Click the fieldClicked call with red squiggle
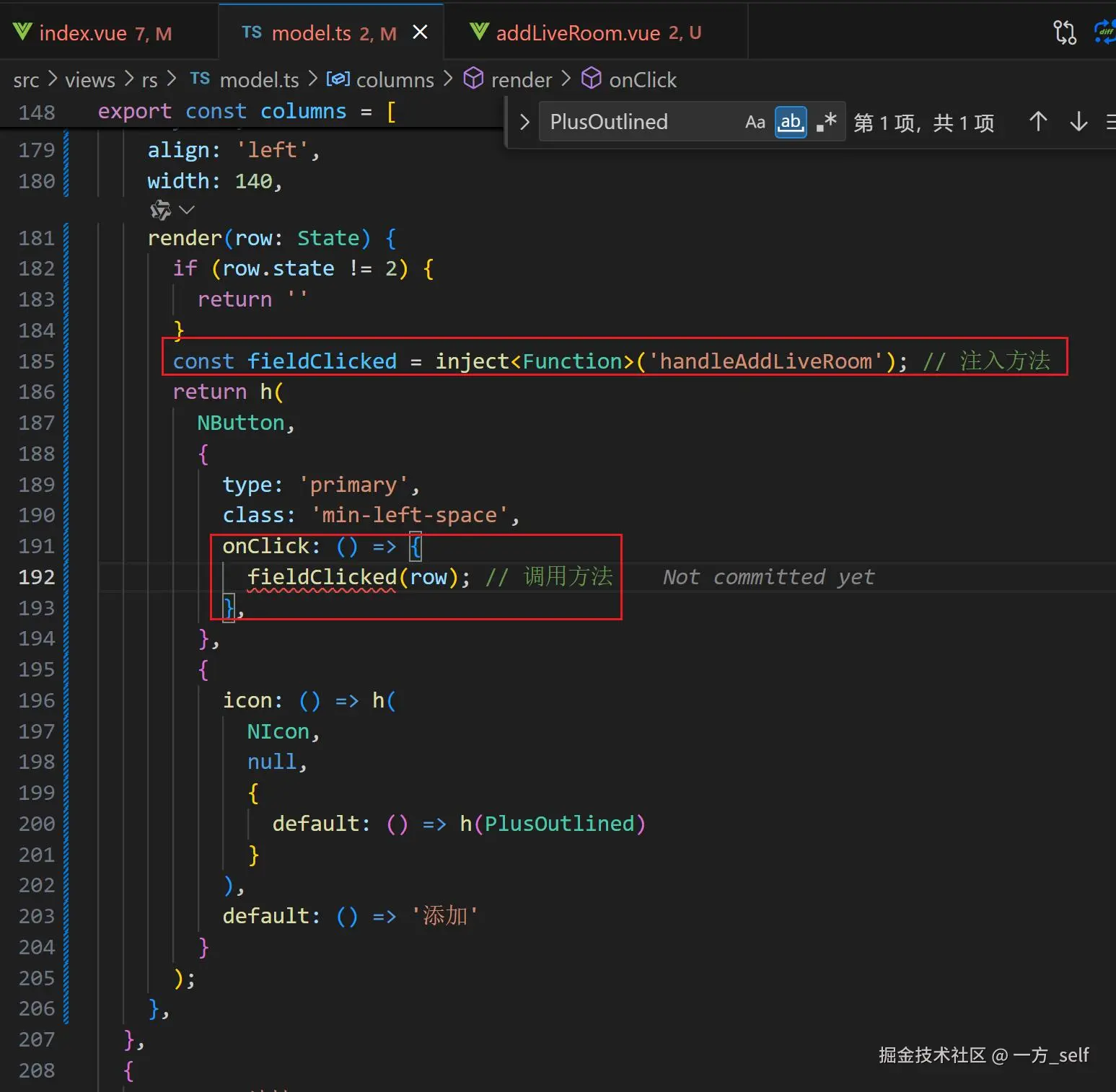 pos(322,577)
